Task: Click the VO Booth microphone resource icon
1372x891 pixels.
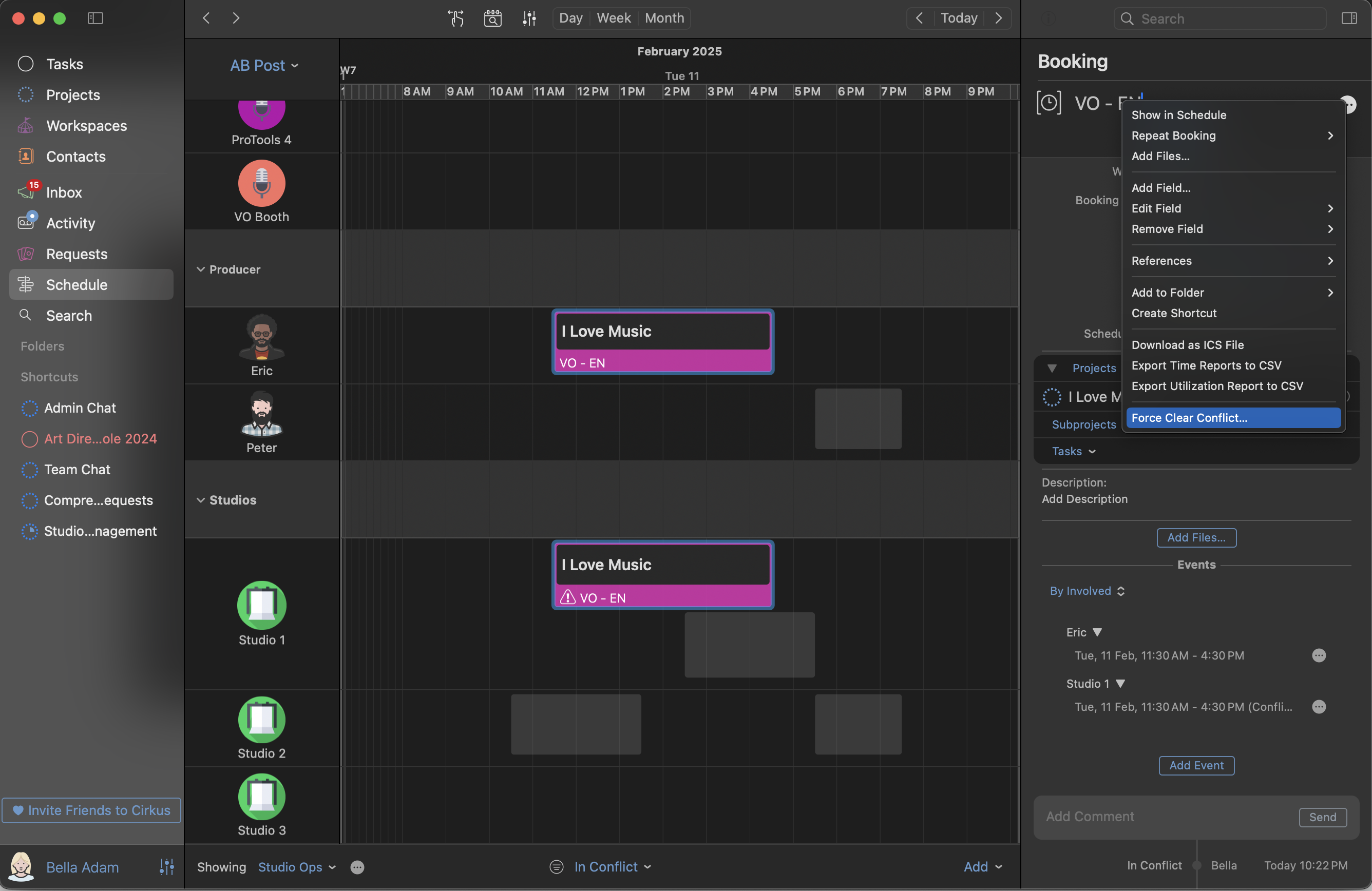Action: pos(261,183)
